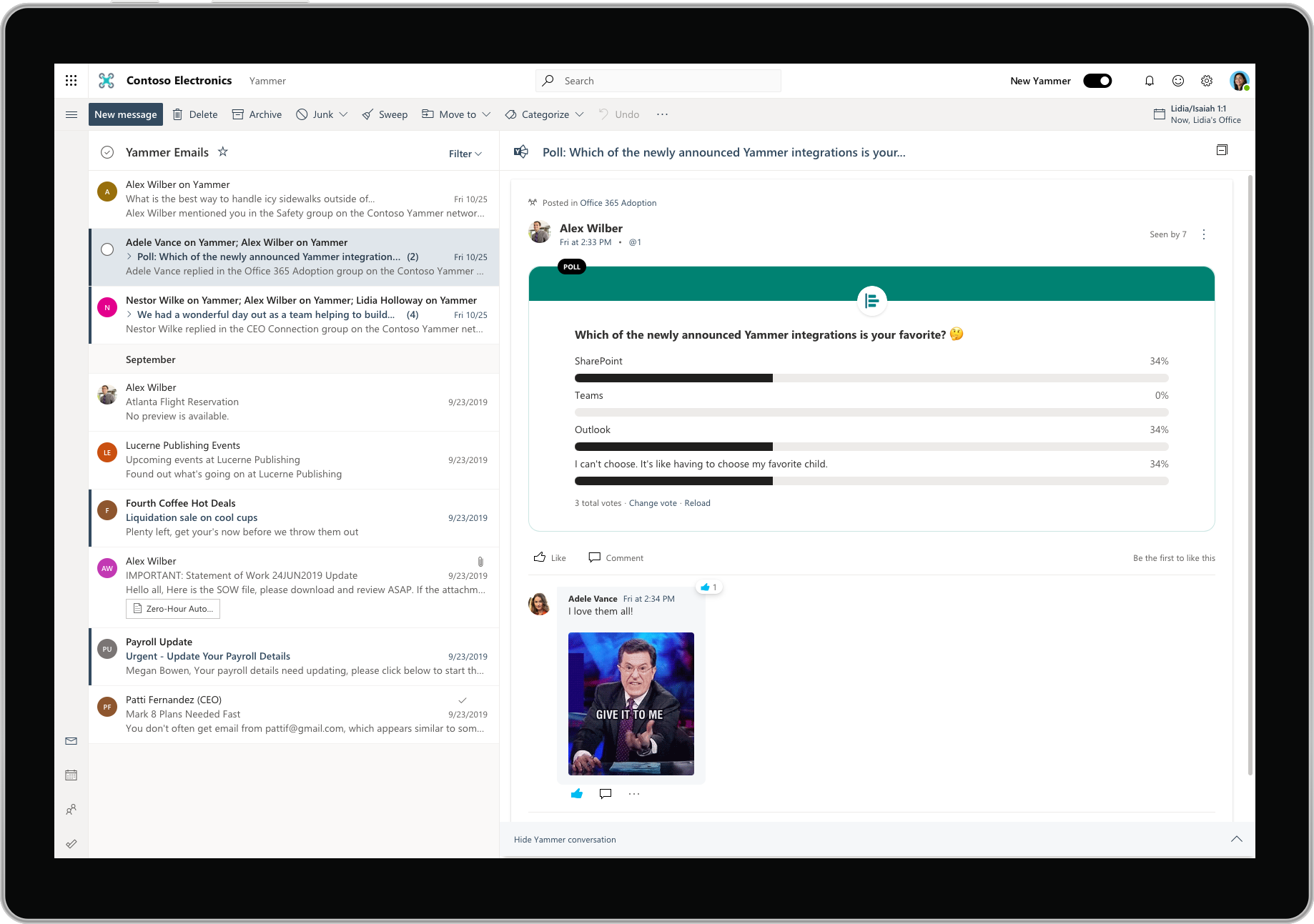Open the settings gear icon
The image size is (1314, 924).
(1206, 81)
